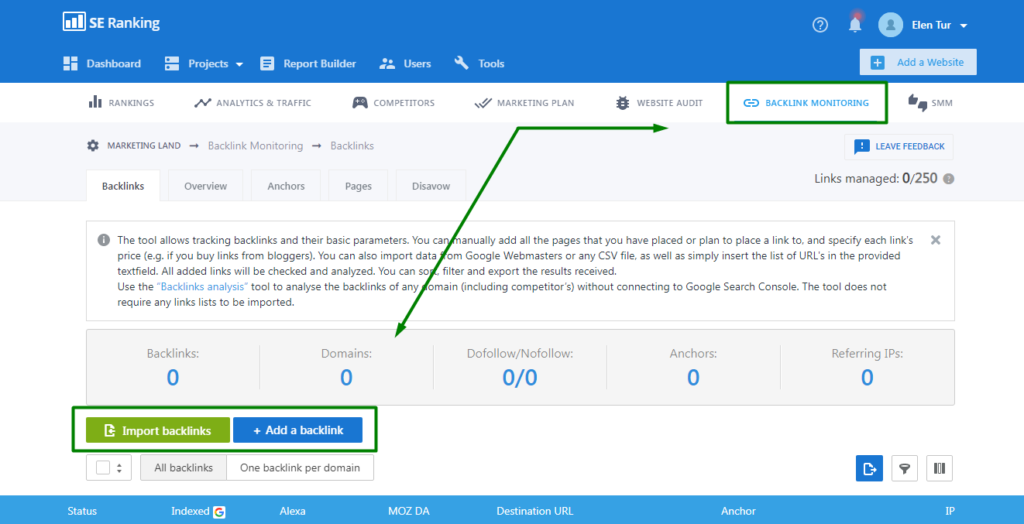Click the help question mark icon
Image resolution: width=1024 pixels, height=524 pixels.
coord(820,25)
